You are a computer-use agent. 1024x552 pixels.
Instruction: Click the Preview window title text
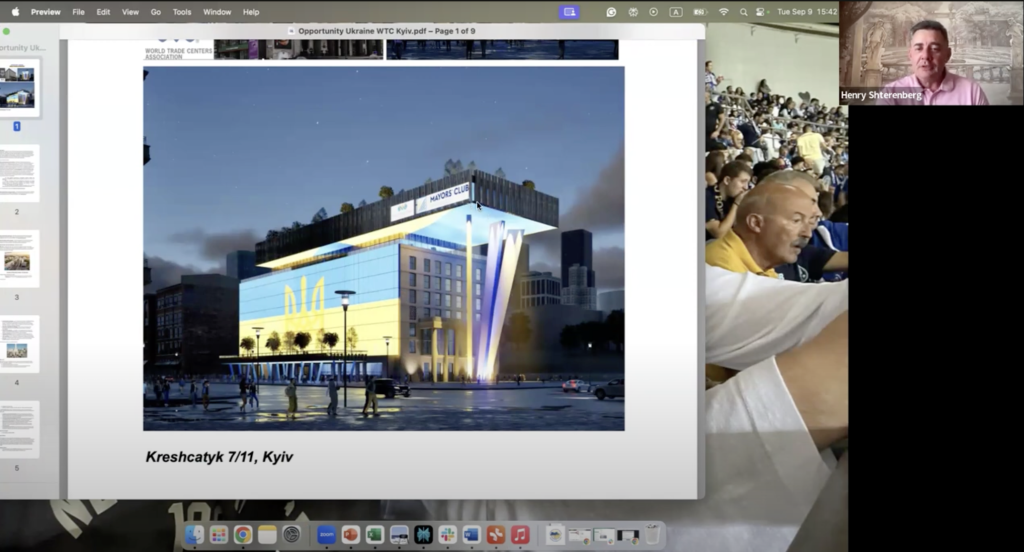387,31
